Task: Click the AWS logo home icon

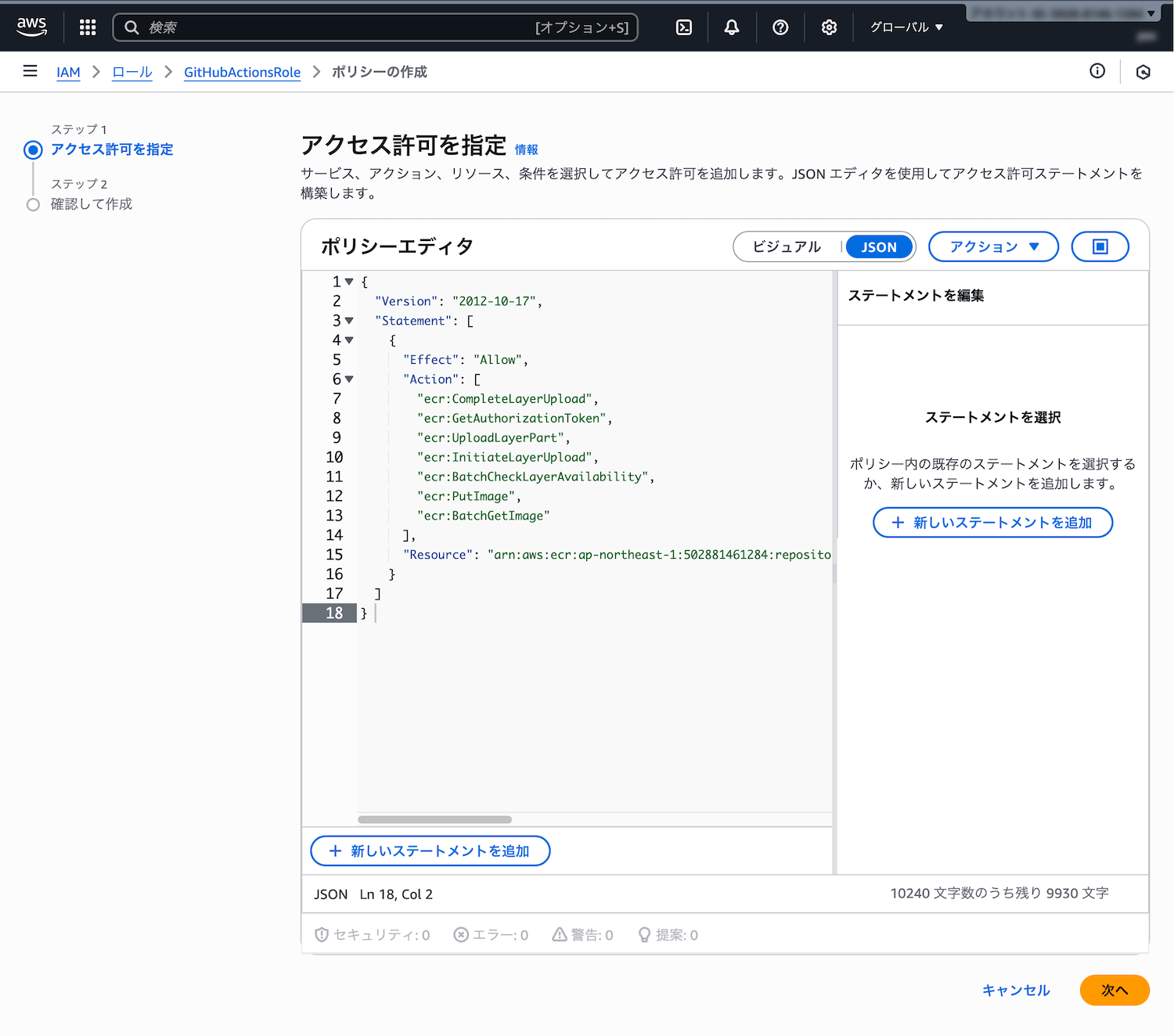Action: (32, 27)
